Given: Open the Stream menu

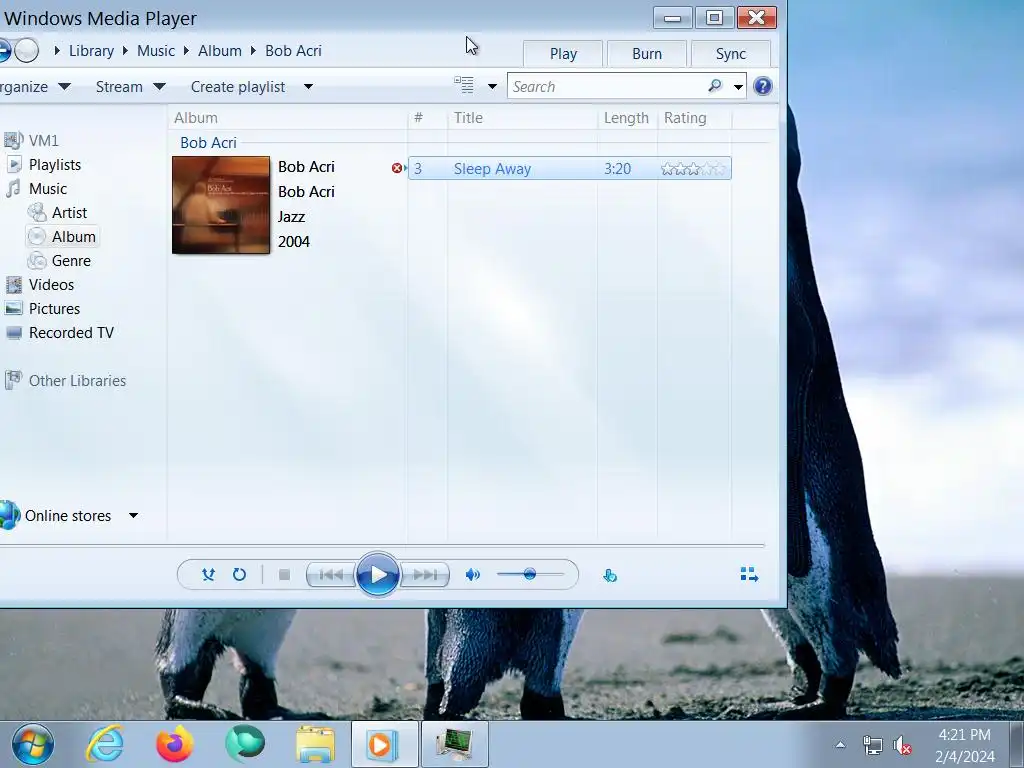Looking at the screenshot, I should pyautogui.click(x=131, y=86).
